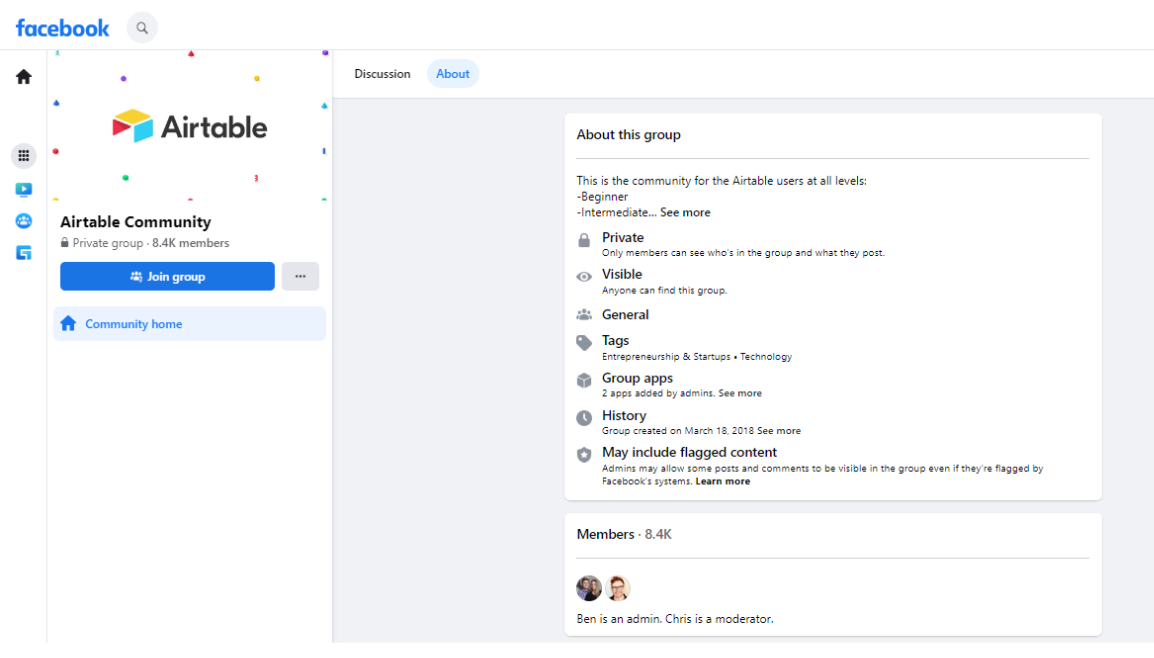Viewport: 1154px width, 658px height.
Task: Click the Airtable logo cover image
Action: pyautogui.click(x=189, y=127)
